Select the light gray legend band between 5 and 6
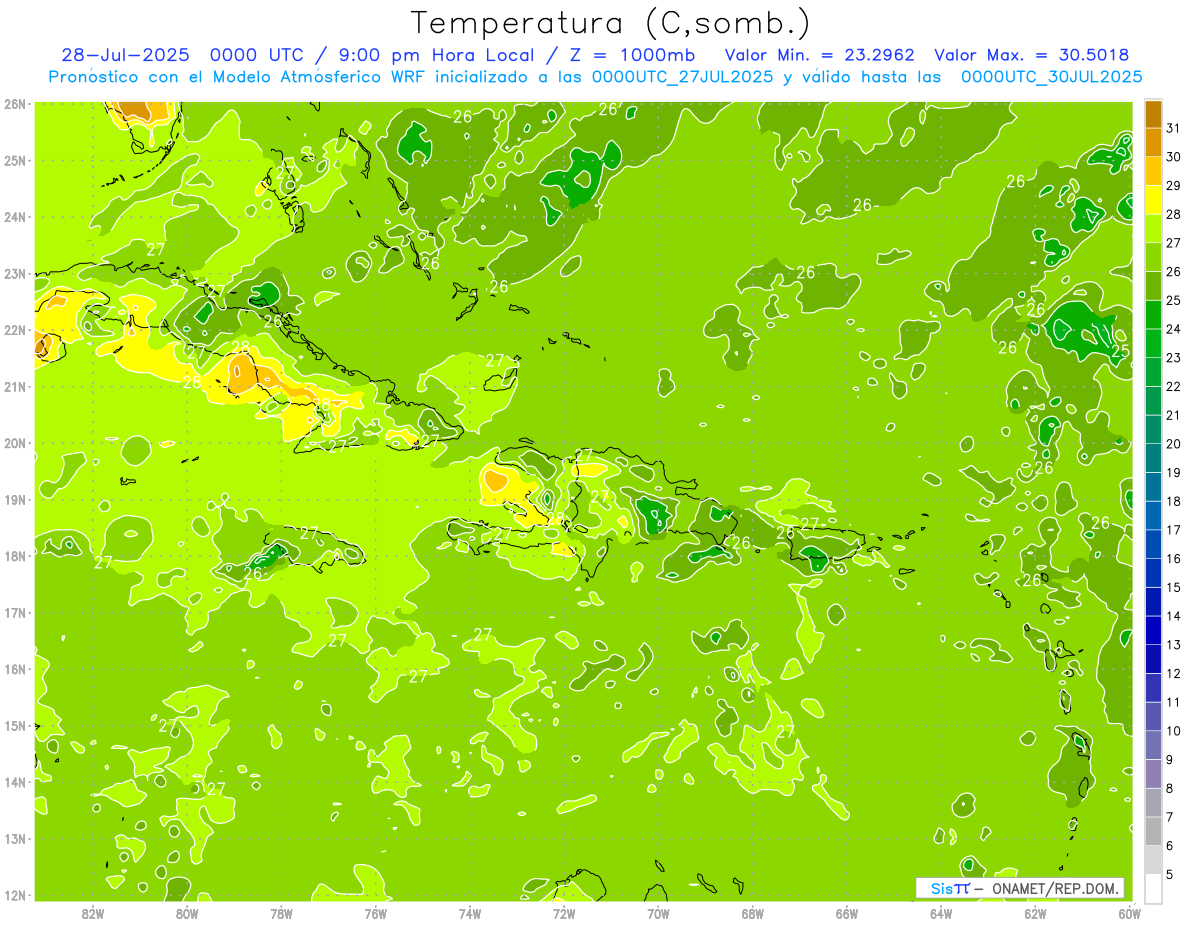Viewport: 1200px width, 927px height. tap(1153, 860)
